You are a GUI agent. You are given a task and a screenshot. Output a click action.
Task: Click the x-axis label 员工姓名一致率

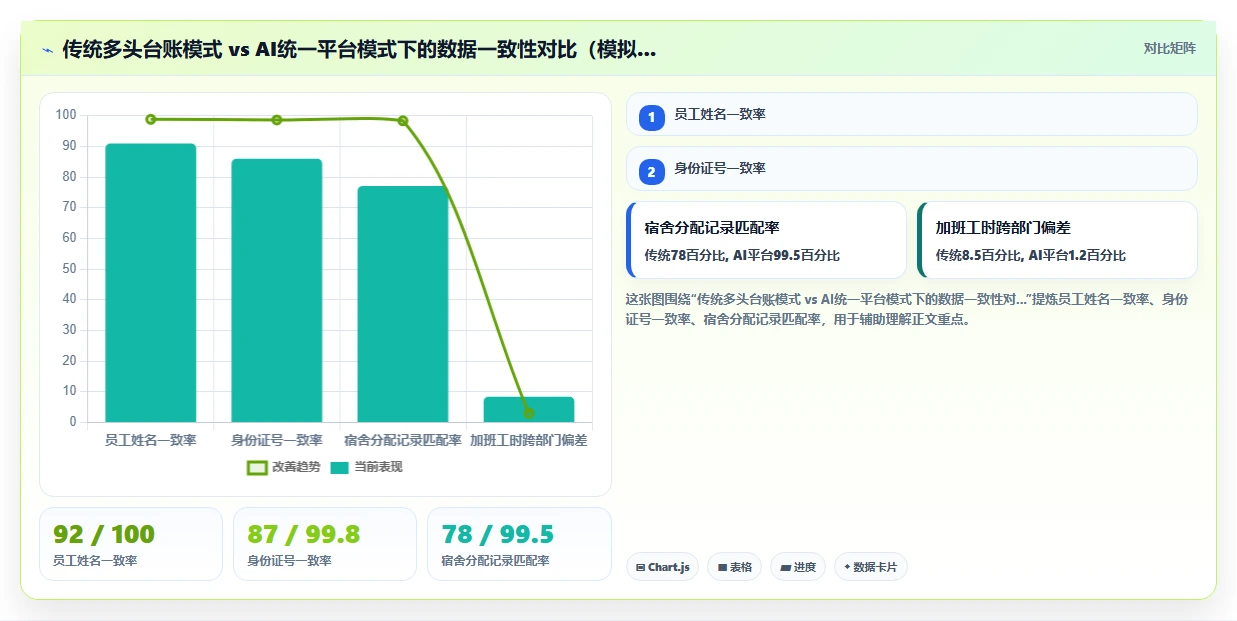(x=151, y=440)
